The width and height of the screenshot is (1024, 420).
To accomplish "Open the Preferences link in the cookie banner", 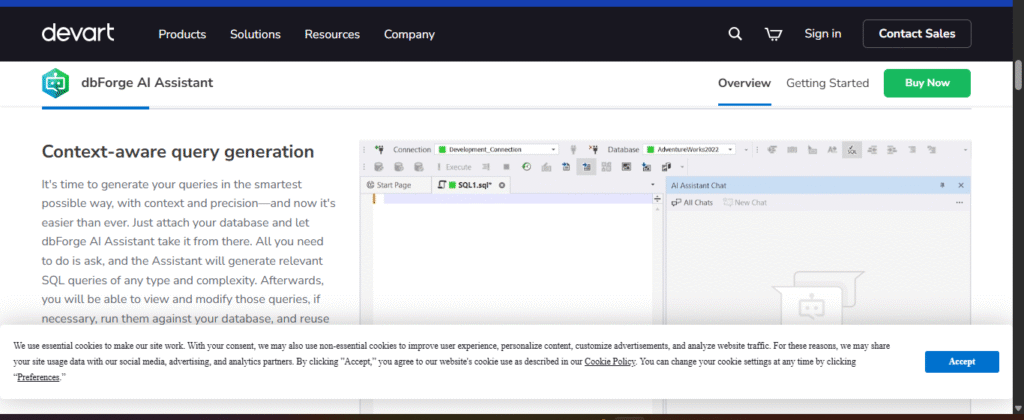I will tap(38, 377).
